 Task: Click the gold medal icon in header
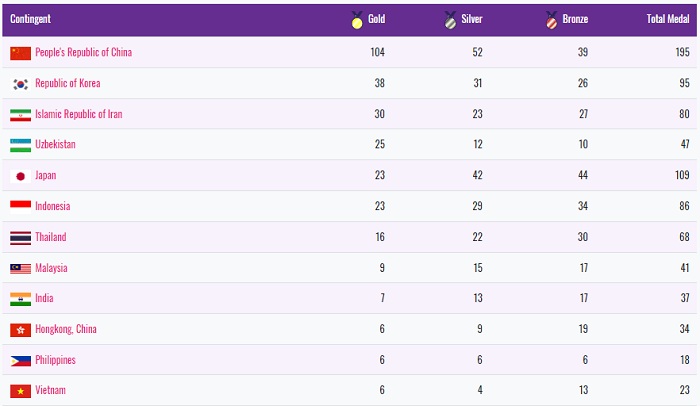[357, 20]
